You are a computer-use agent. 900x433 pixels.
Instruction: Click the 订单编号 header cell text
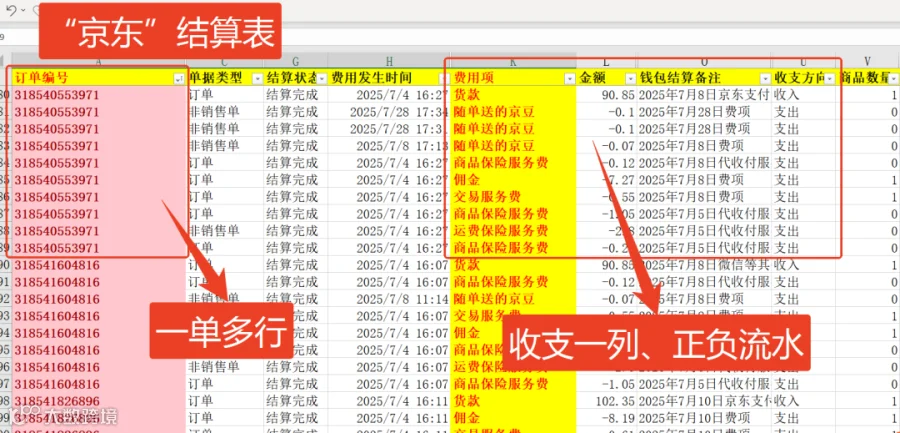coord(41,78)
